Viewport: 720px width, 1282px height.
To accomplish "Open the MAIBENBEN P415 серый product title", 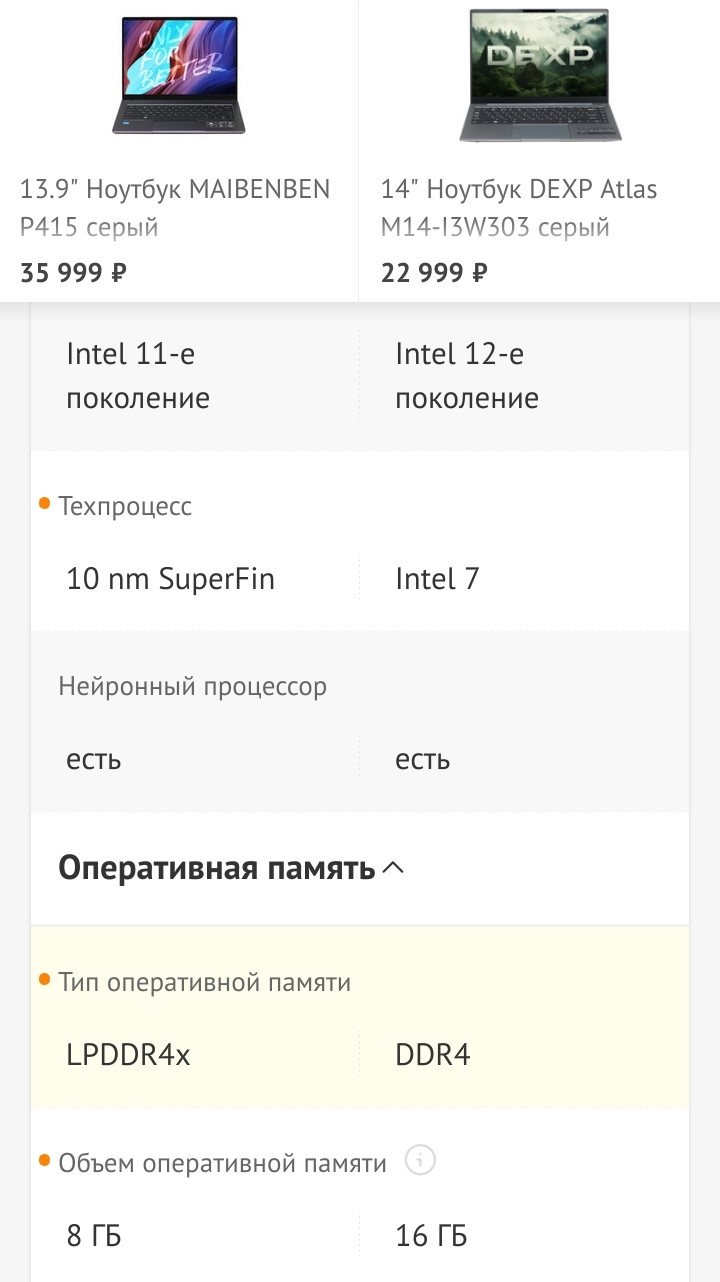I will click(175, 208).
